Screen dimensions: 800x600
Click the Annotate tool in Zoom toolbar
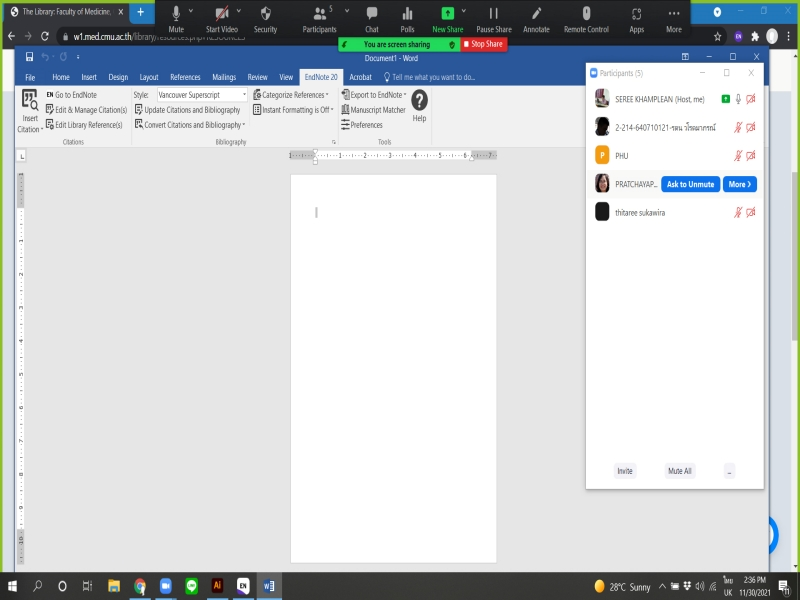(x=536, y=15)
